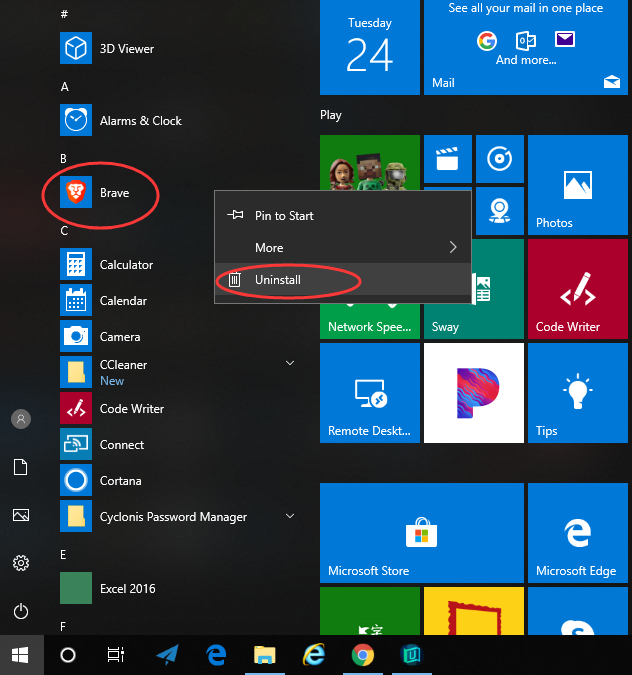Open the Cyclonis Password Manager folder icon
Image resolution: width=632 pixels, height=675 pixels.
(76, 516)
